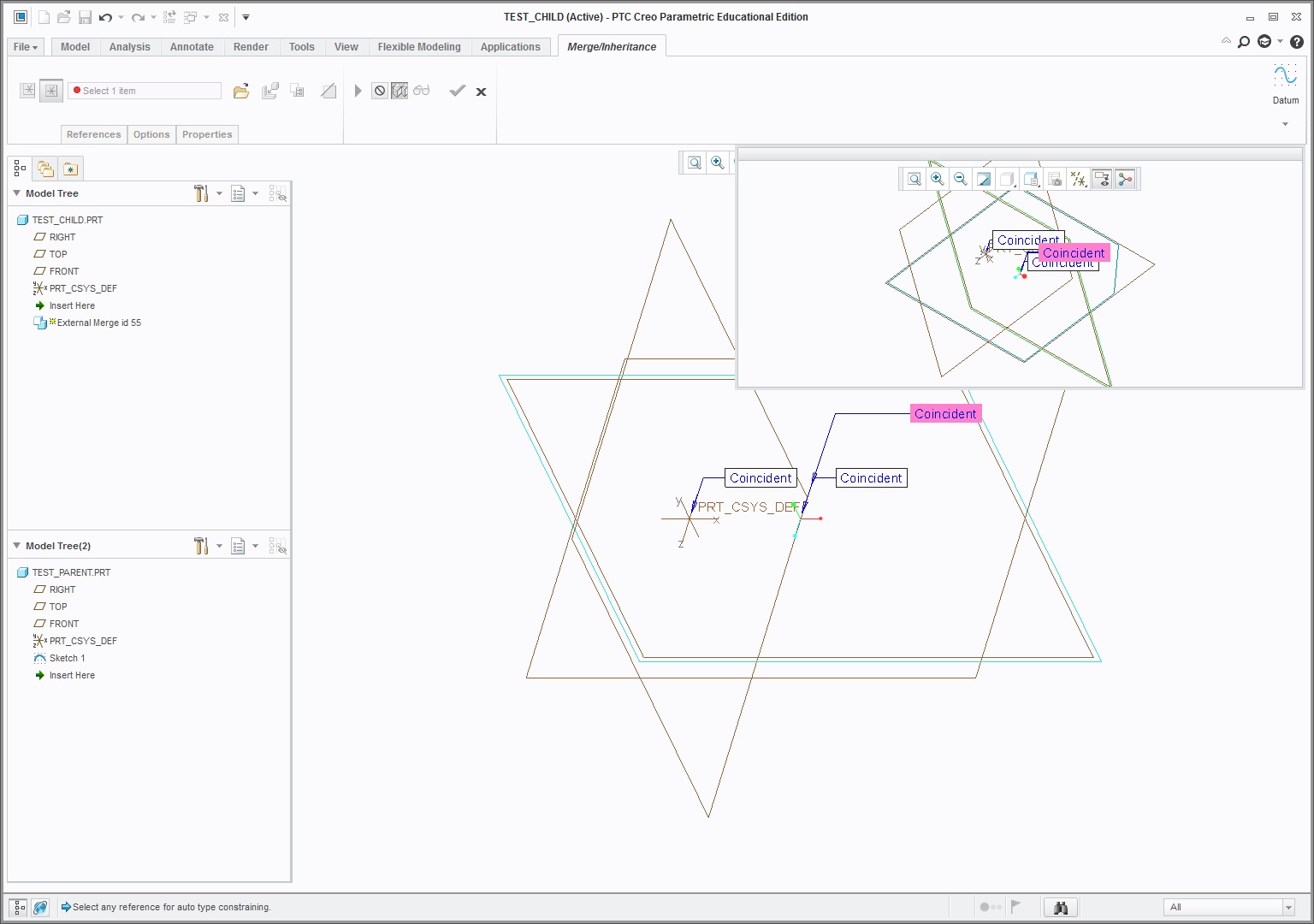Click the binoculars Find icon in status bar
This screenshot has height=924, width=1314.
click(x=1061, y=907)
